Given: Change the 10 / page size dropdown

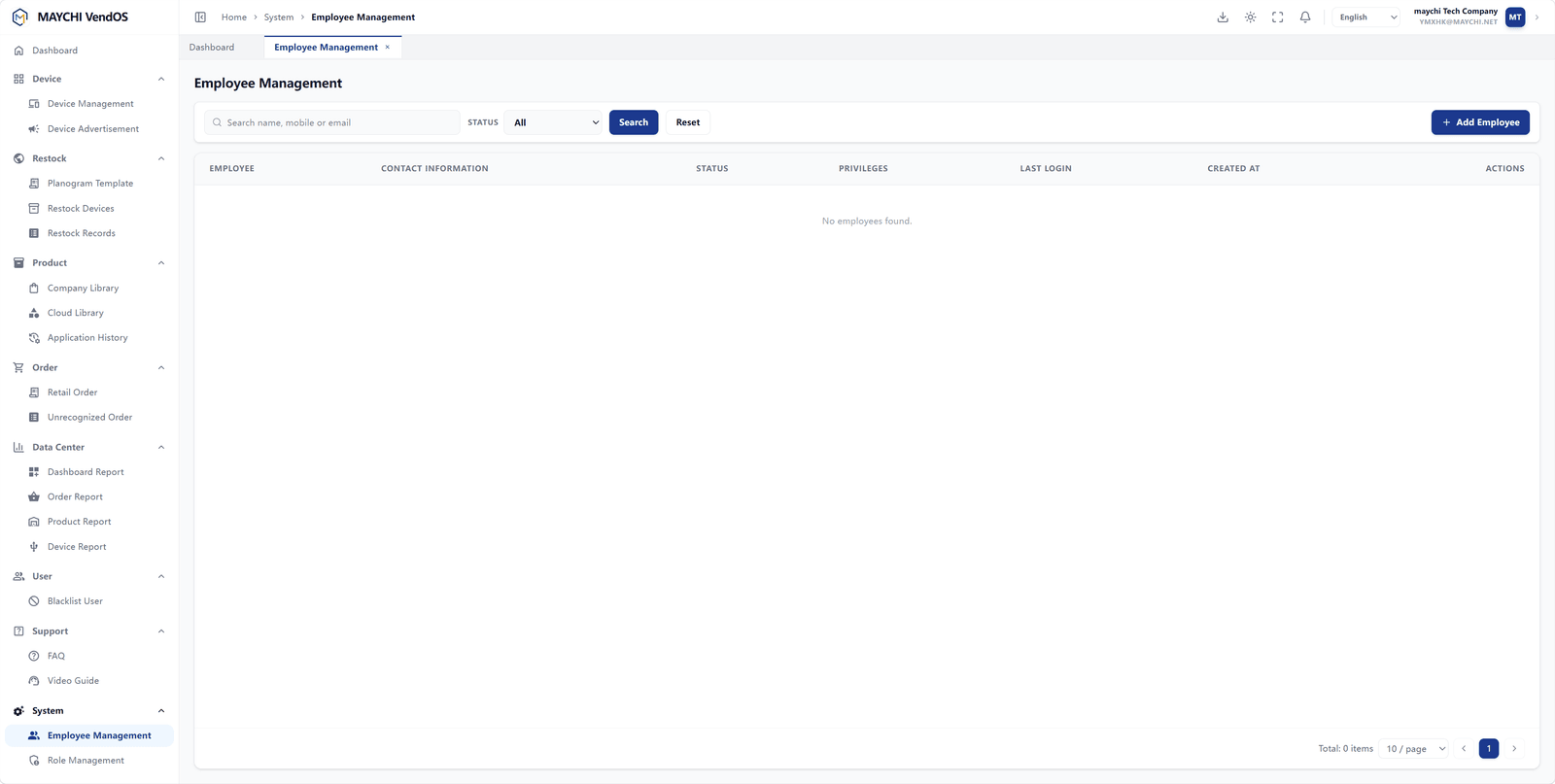Looking at the screenshot, I should 1415,749.
